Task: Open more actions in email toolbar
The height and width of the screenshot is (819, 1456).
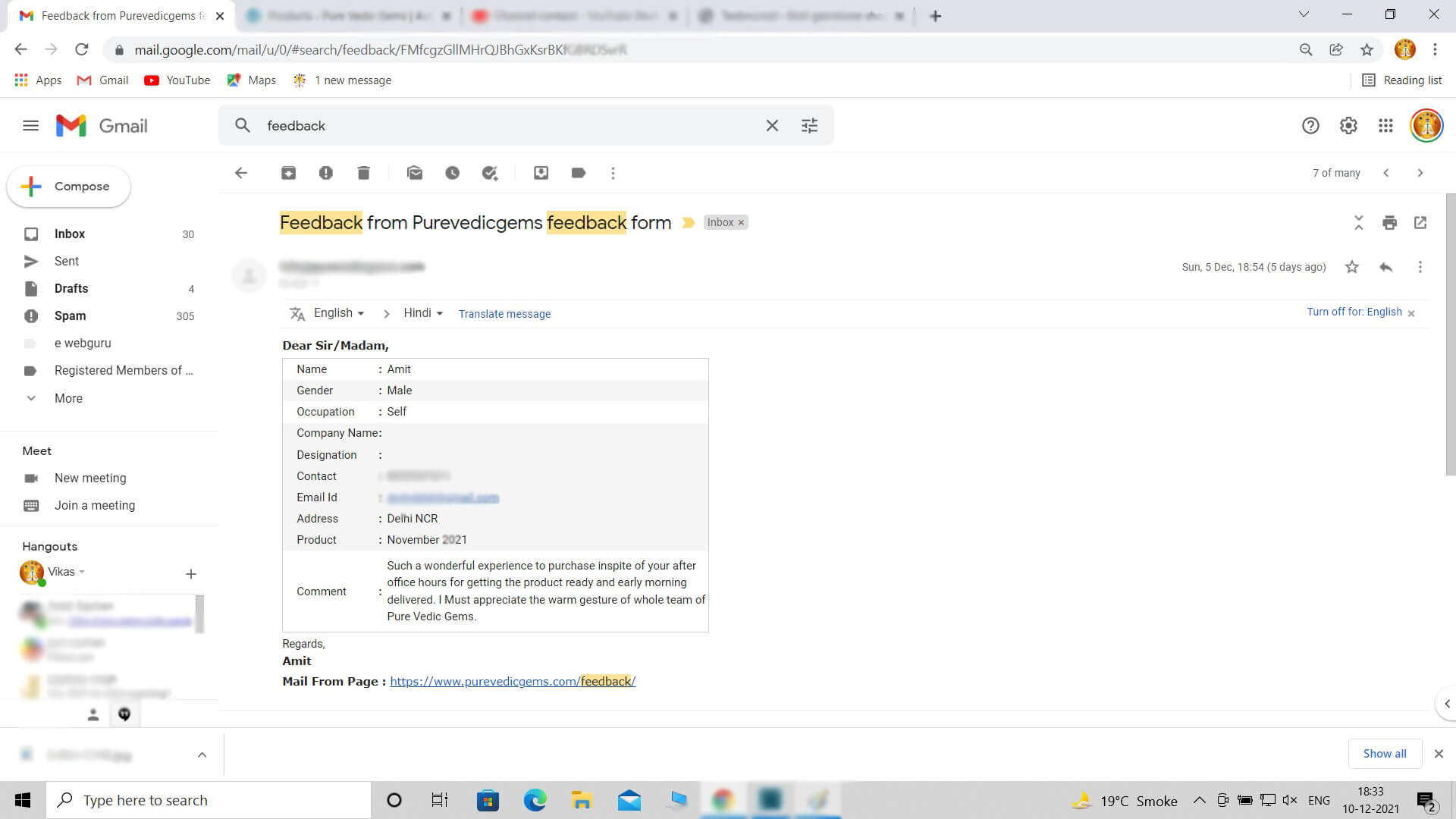Action: [613, 173]
